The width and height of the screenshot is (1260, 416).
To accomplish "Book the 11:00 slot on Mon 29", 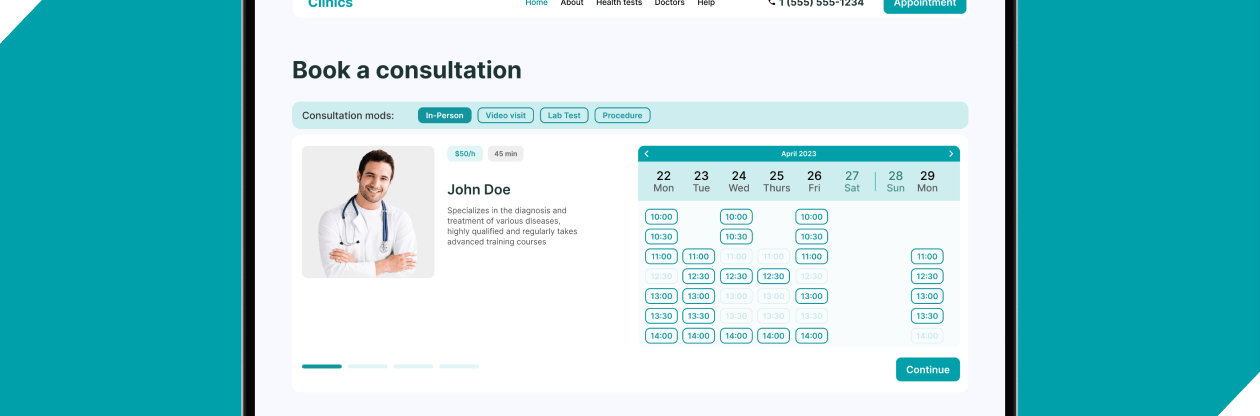I will tap(927, 257).
